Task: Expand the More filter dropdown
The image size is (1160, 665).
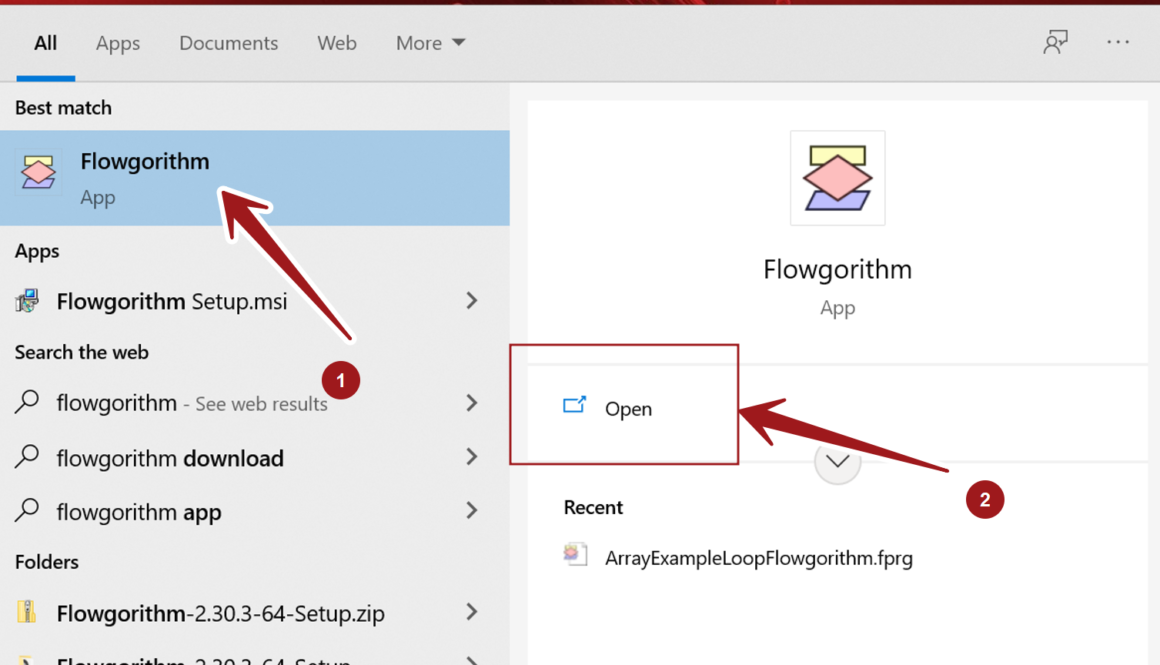Action: (x=430, y=43)
